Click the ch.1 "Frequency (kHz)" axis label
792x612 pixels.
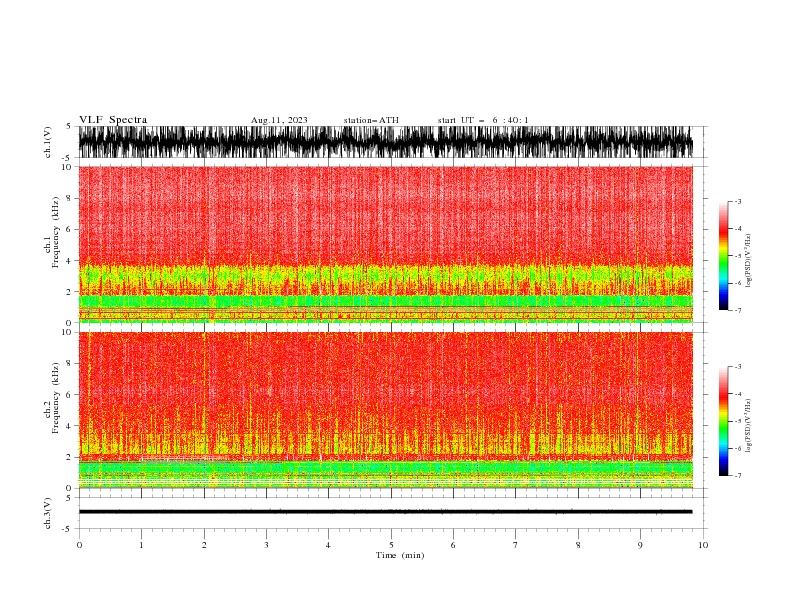56,232
